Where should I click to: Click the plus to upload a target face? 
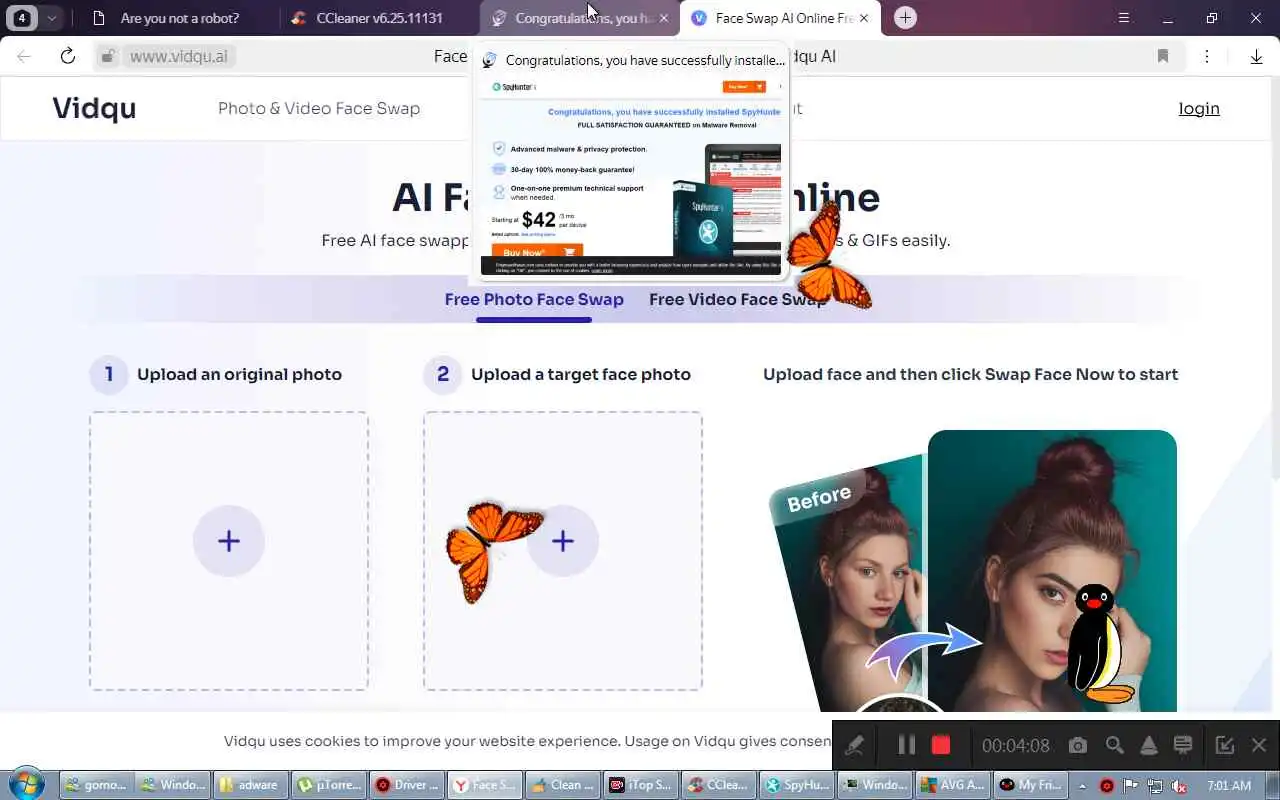tap(563, 541)
